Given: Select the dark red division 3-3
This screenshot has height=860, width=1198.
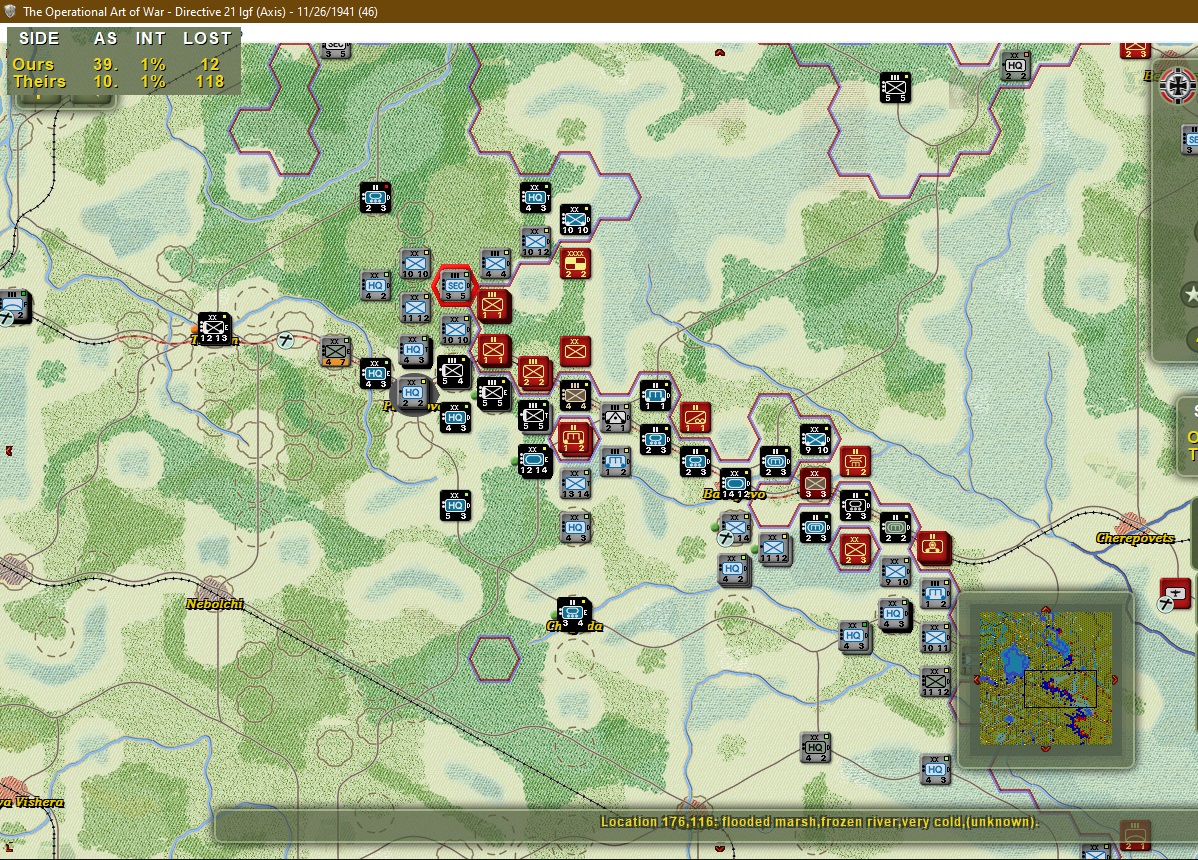Looking at the screenshot, I should click(814, 484).
